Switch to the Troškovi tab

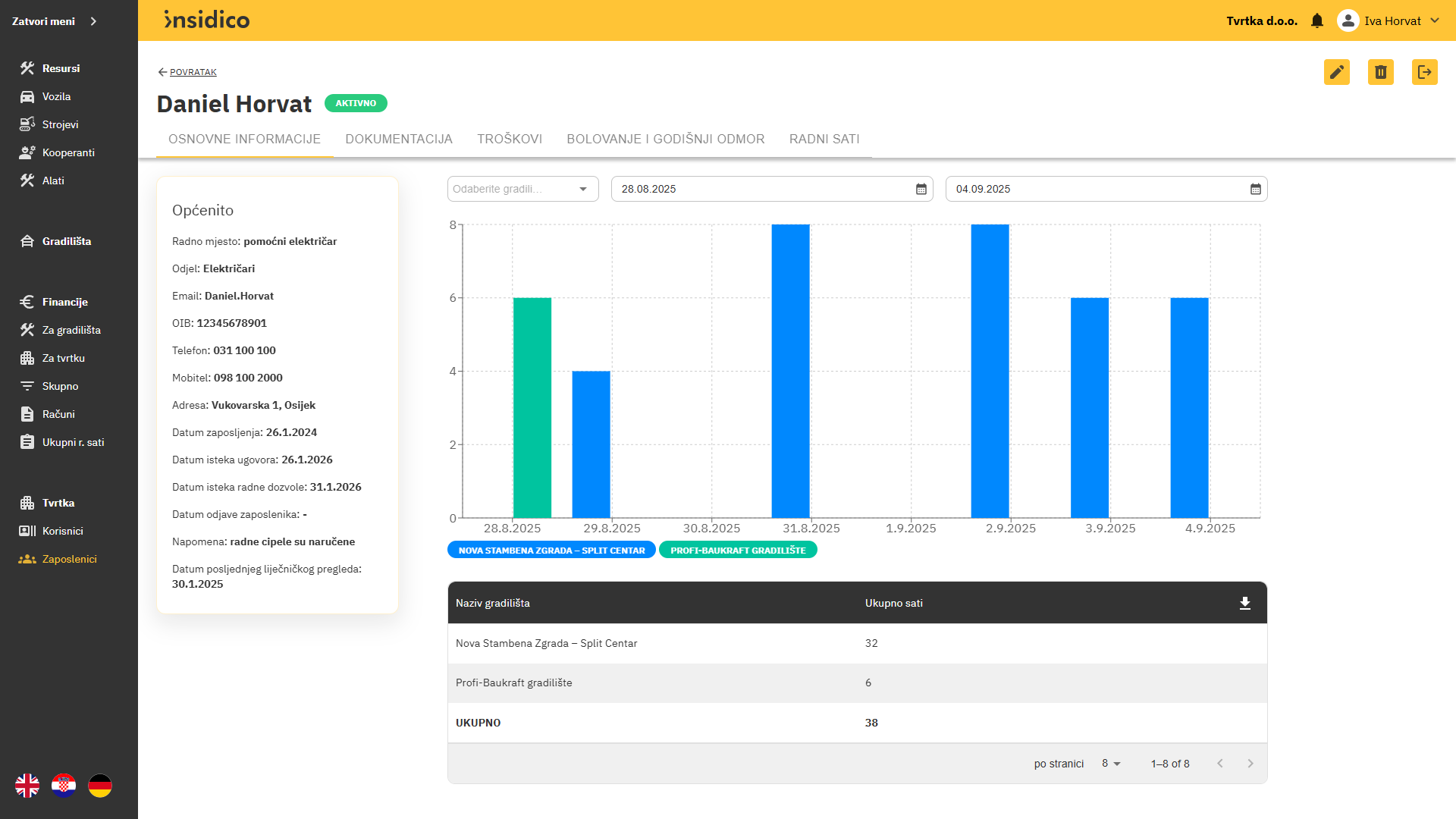pos(510,139)
